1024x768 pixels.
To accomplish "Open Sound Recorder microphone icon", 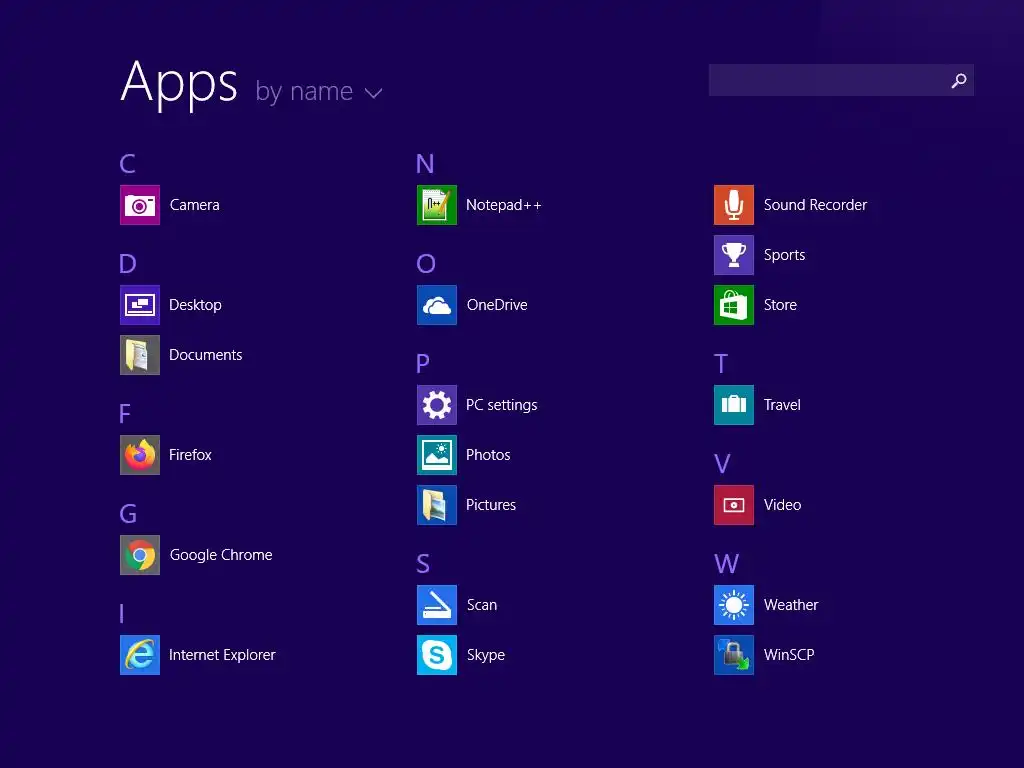I will pos(734,205).
